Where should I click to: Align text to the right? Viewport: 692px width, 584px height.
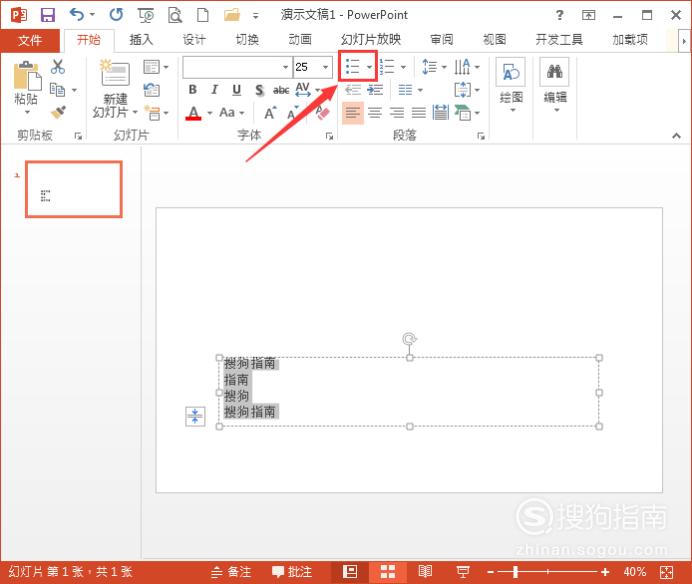pyautogui.click(x=396, y=113)
